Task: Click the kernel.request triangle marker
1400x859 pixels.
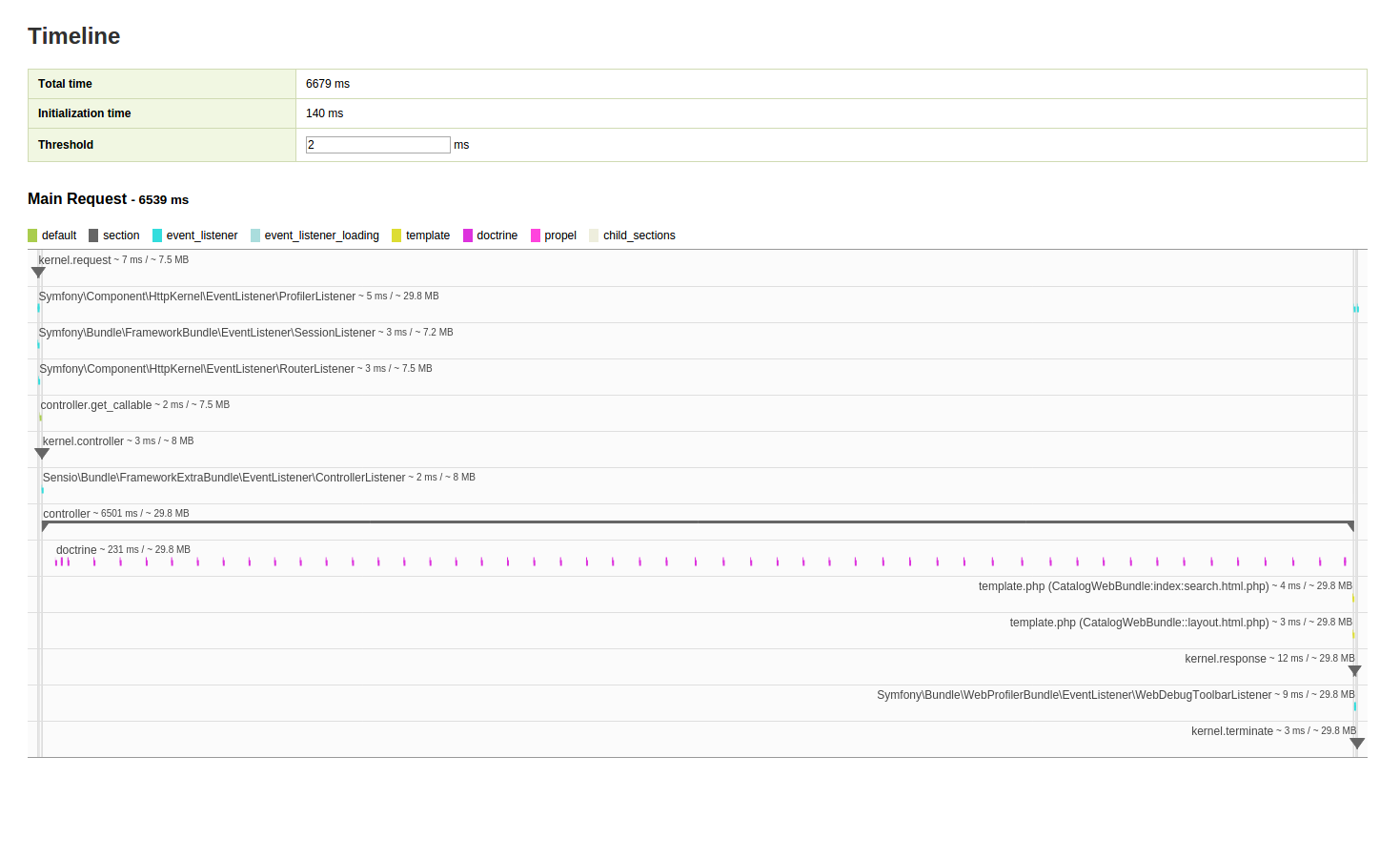Action: click(x=38, y=273)
